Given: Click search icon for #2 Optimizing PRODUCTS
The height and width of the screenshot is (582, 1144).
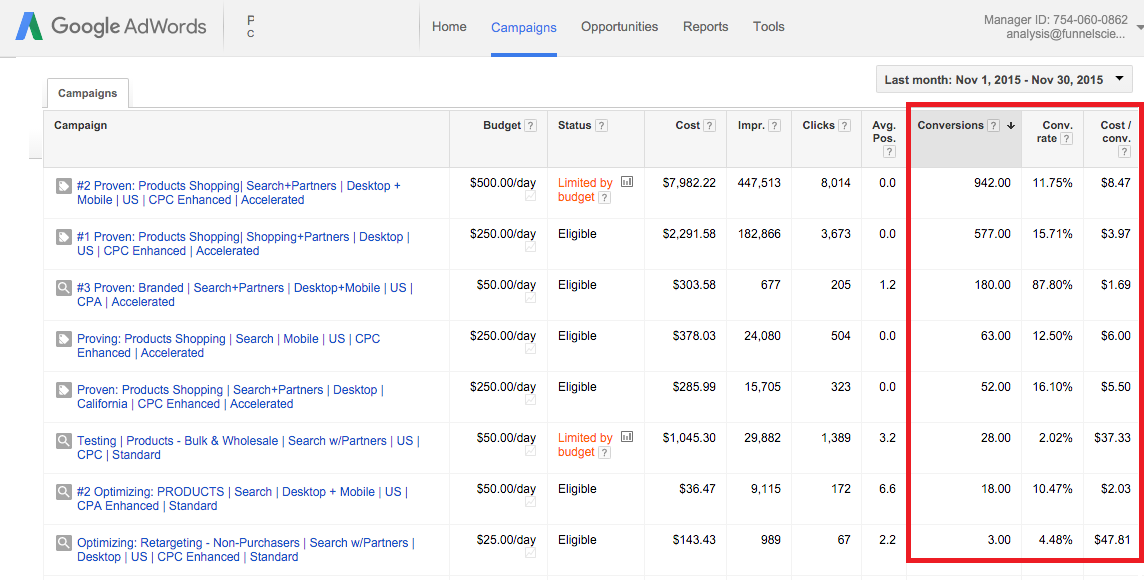Looking at the screenshot, I should [x=63, y=492].
